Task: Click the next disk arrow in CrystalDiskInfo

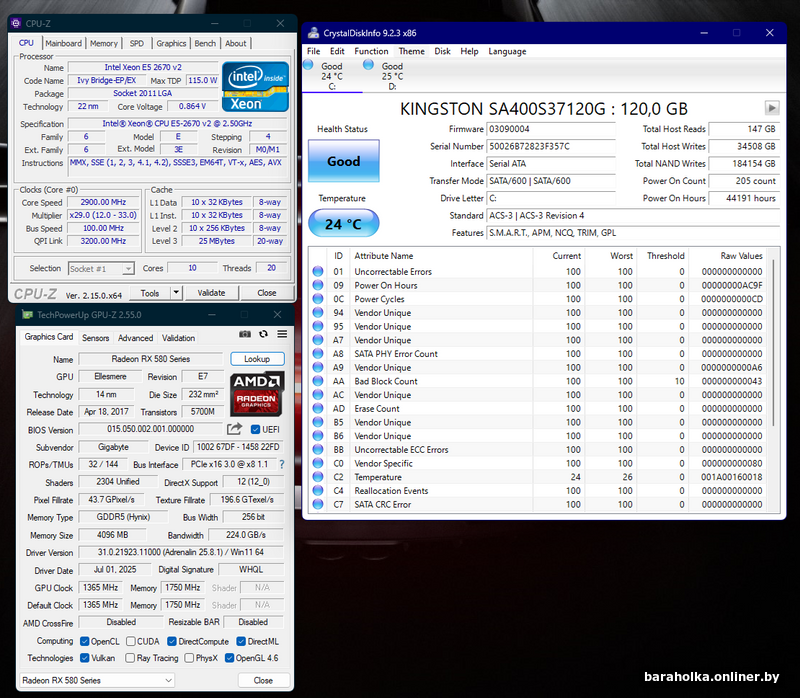Action: 772,108
